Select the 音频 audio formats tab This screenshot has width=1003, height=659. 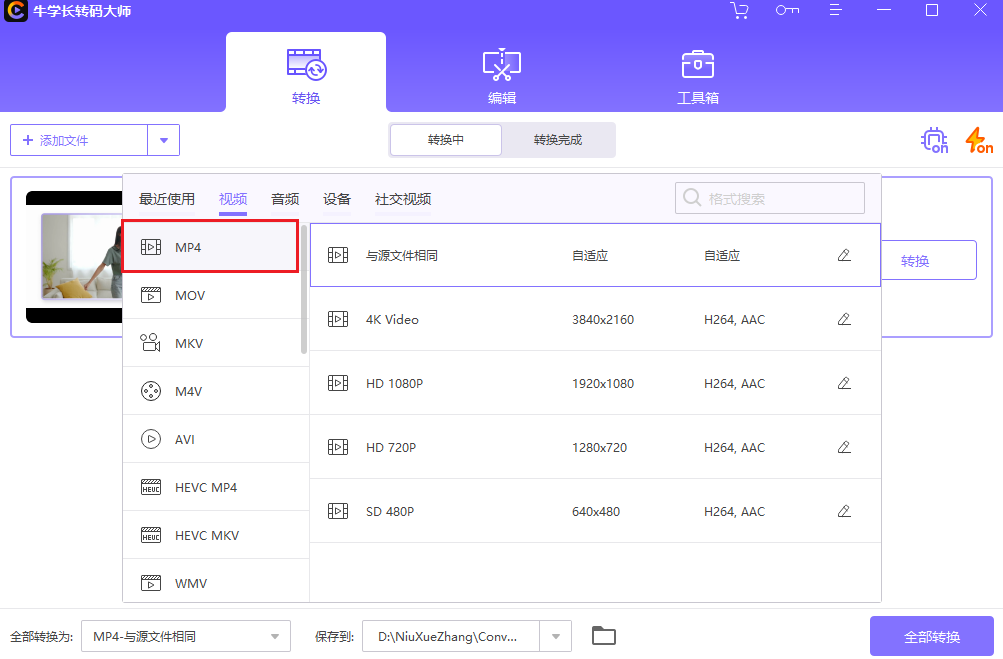[285, 199]
